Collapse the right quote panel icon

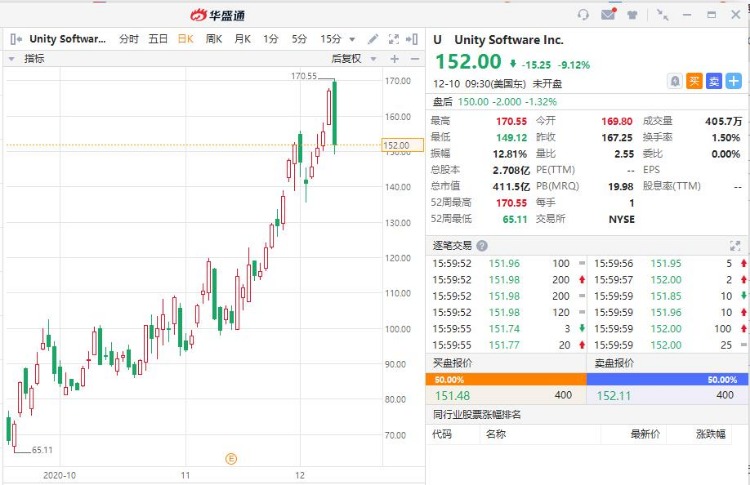(412, 39)
